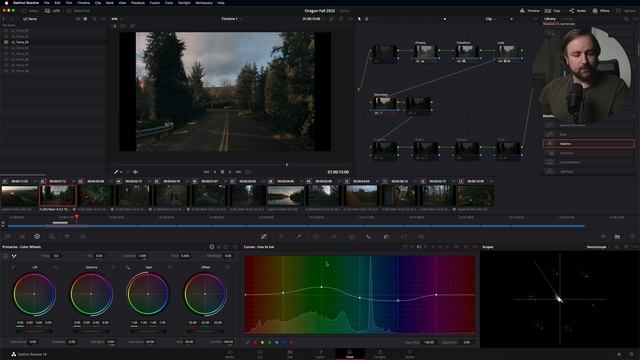This screenshot has height=360, width=640.
Task: Reset the Lift color wheel
Action: 56,267
